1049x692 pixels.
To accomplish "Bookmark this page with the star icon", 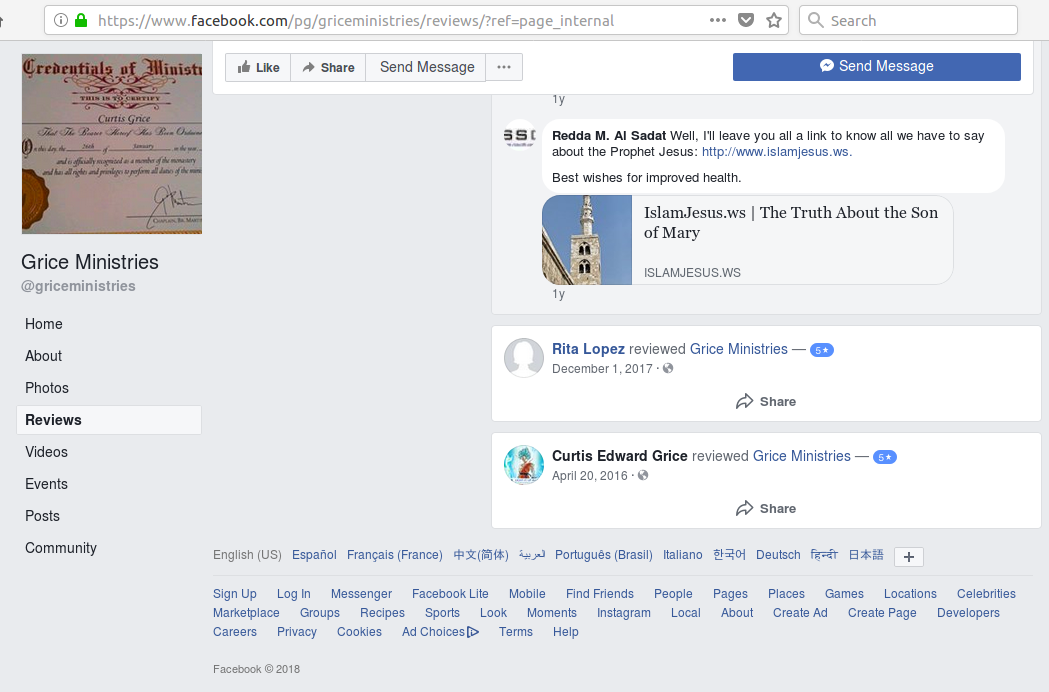I will click(774, 20).
